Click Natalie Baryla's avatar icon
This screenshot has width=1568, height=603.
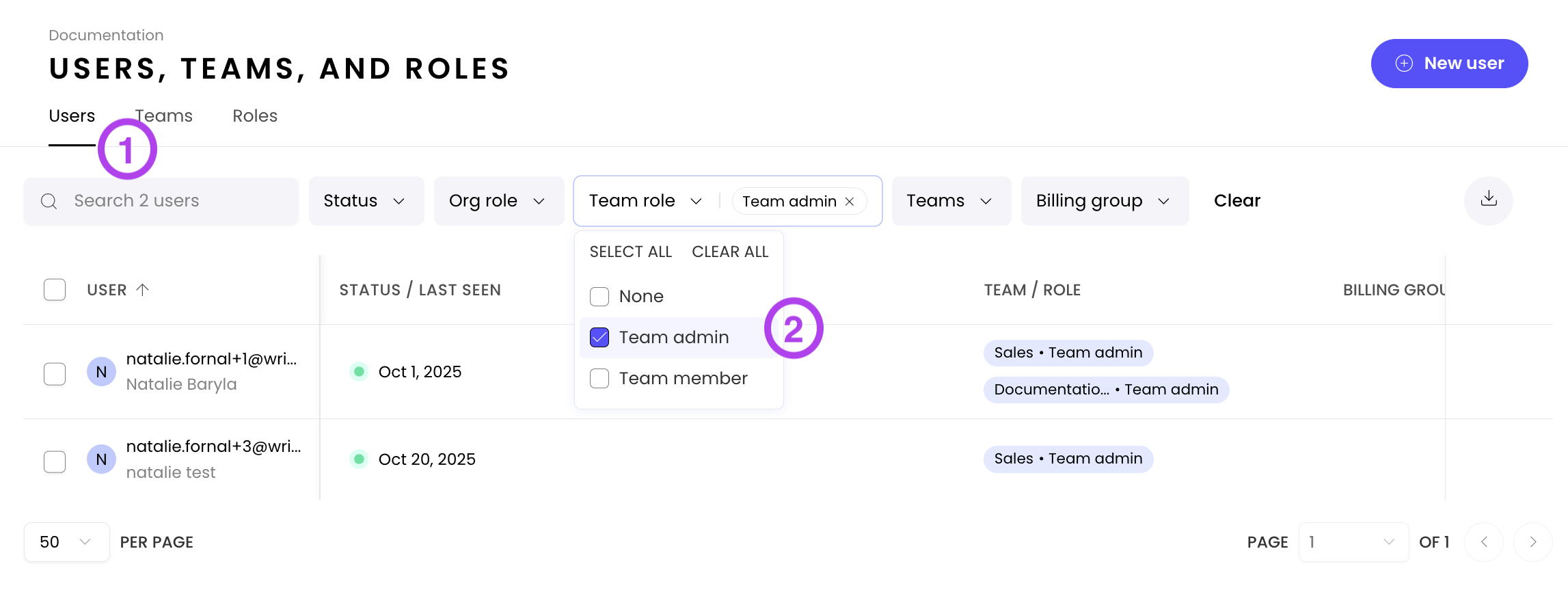point(101,372)
